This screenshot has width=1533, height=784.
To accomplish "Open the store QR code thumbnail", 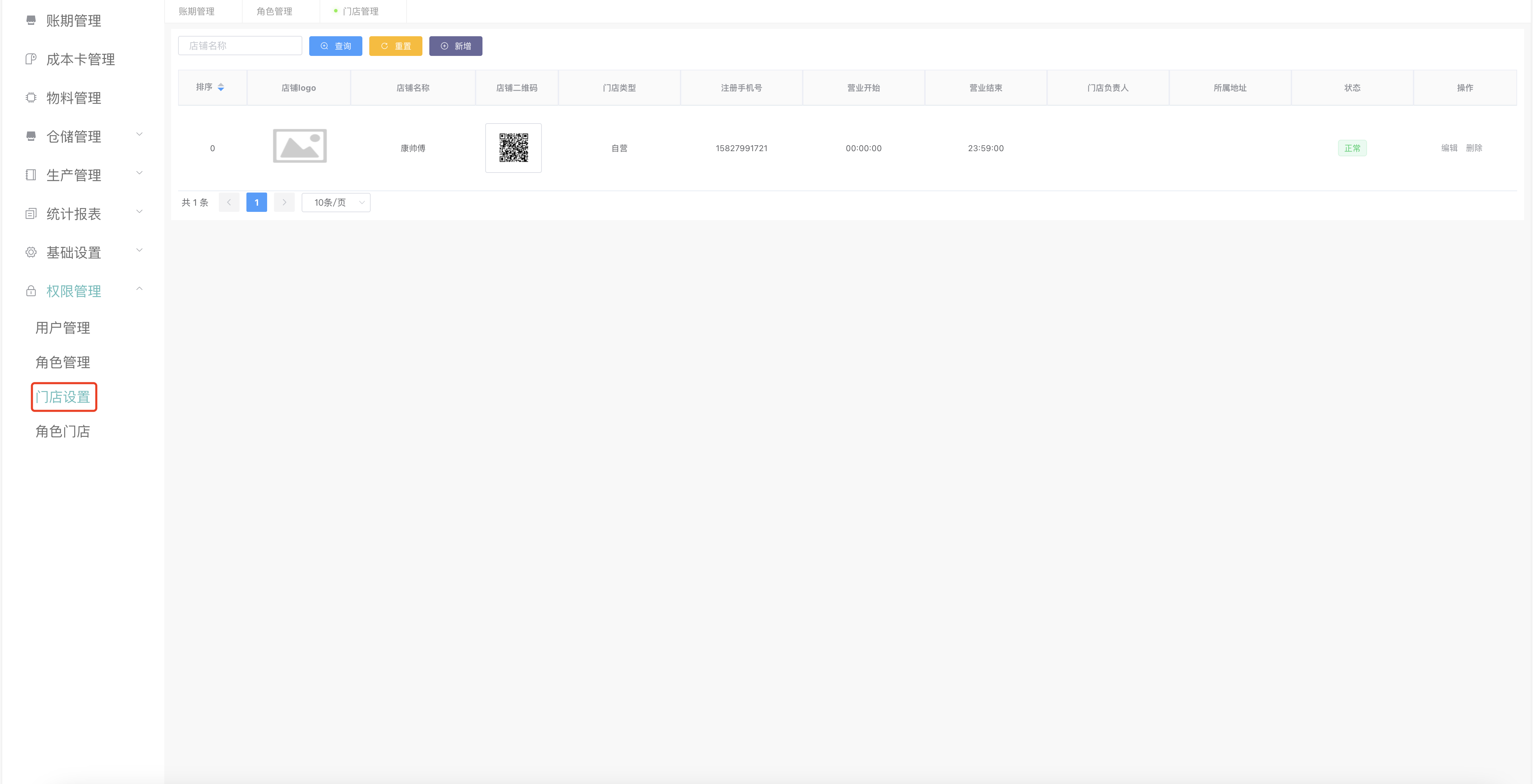I will click(513, 148).
